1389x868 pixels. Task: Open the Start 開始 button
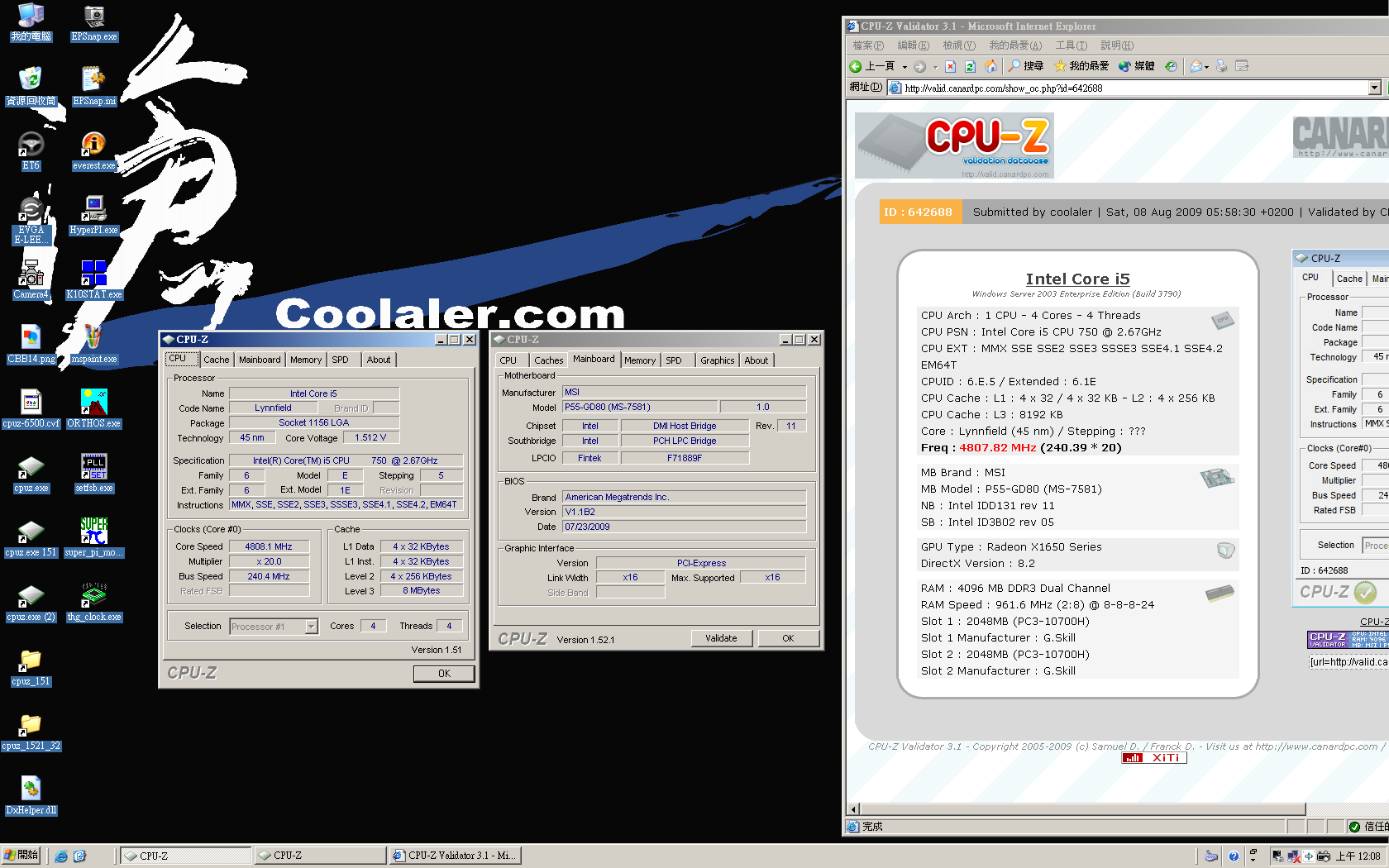tap(21, 856)
